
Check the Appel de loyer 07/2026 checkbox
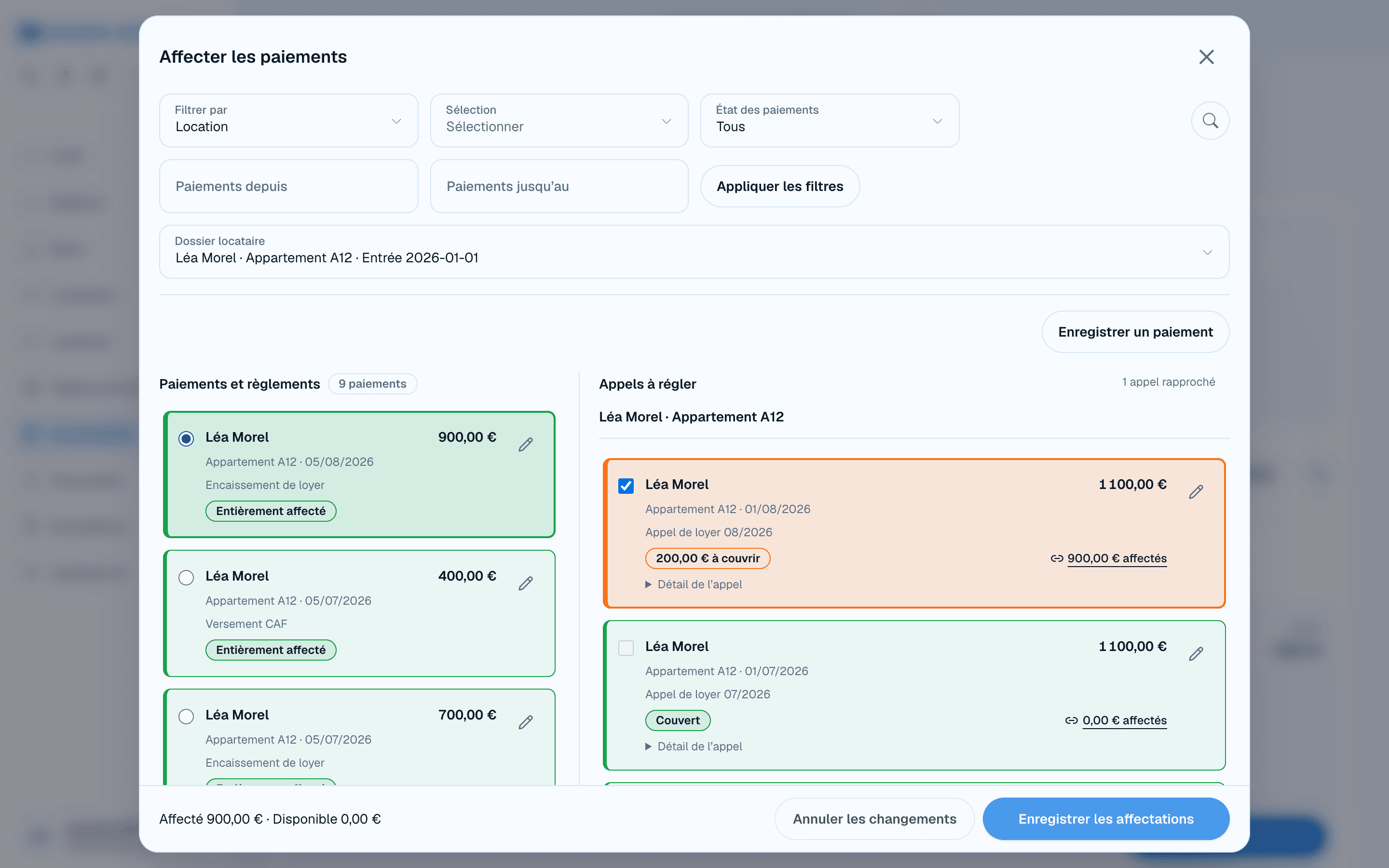pos(626,648)
